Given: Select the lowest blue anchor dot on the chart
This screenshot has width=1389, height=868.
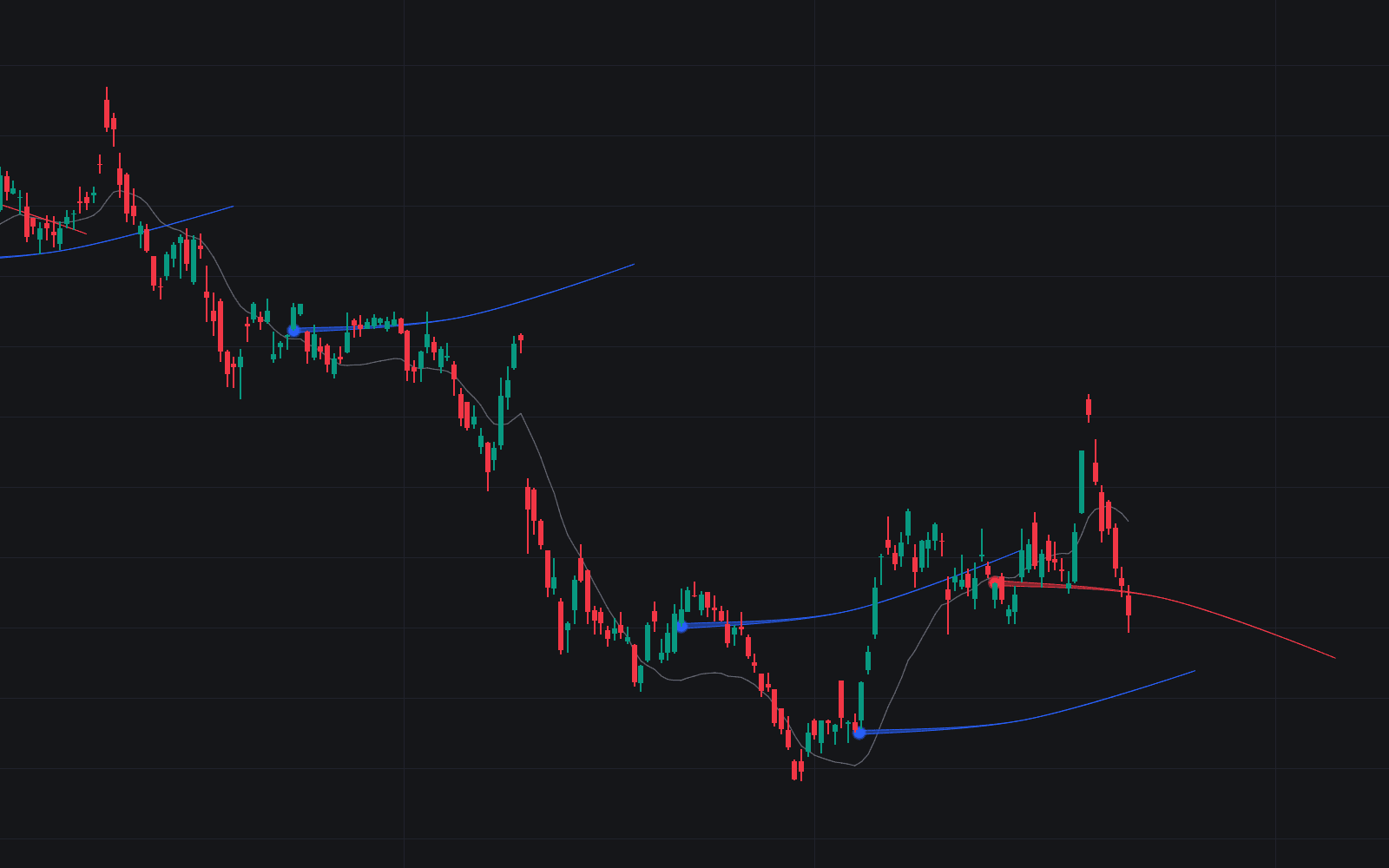Looking at the screenshot, I should pos(859,733).
